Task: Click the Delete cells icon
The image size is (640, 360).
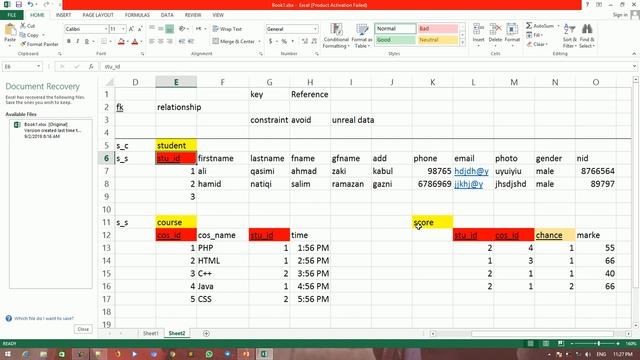Action: 495,29
